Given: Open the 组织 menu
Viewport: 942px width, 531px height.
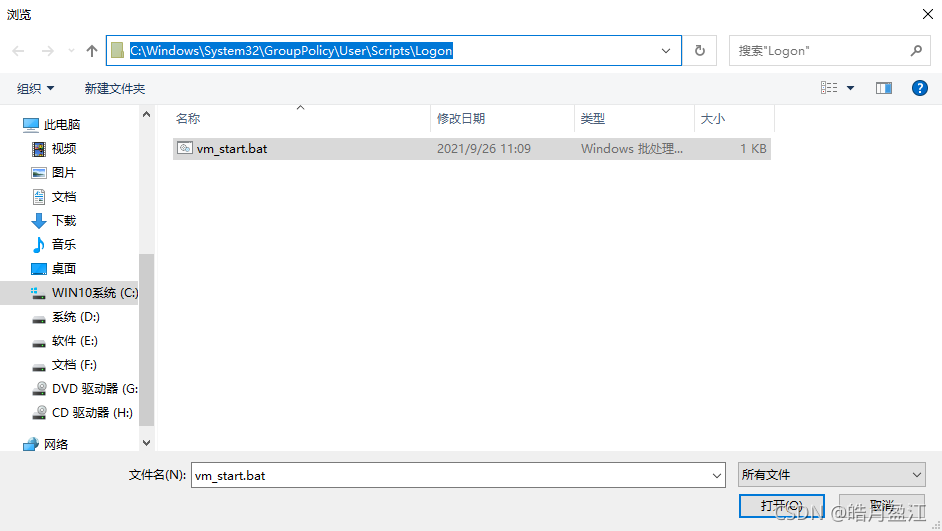Looking at the screenshot, I should (x=35, y=88).
